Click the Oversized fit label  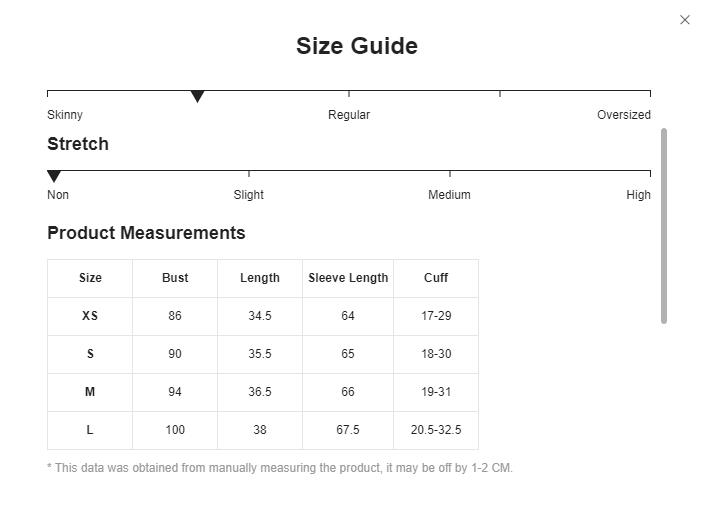(624, 115)
